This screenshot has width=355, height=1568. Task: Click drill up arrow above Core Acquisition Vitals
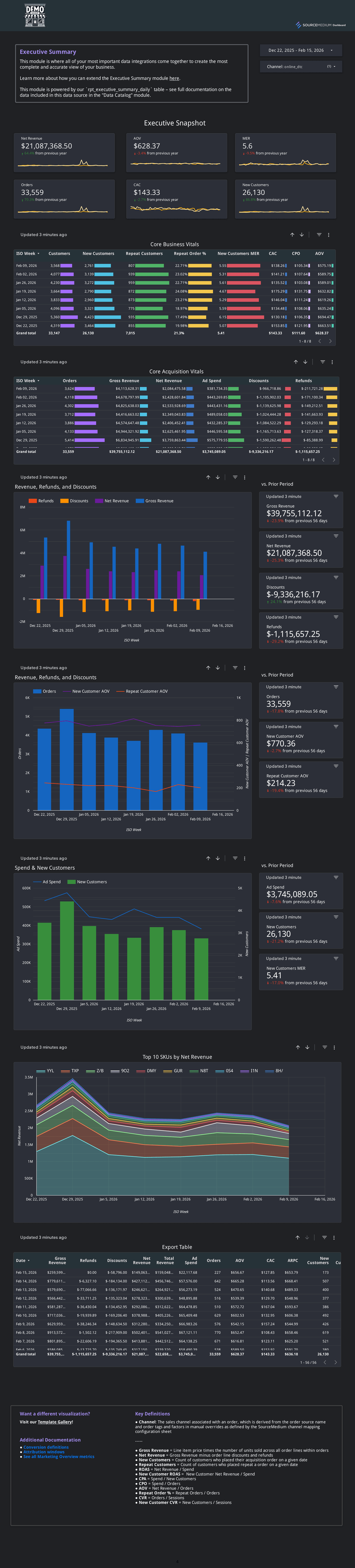(x=296, y=362)
